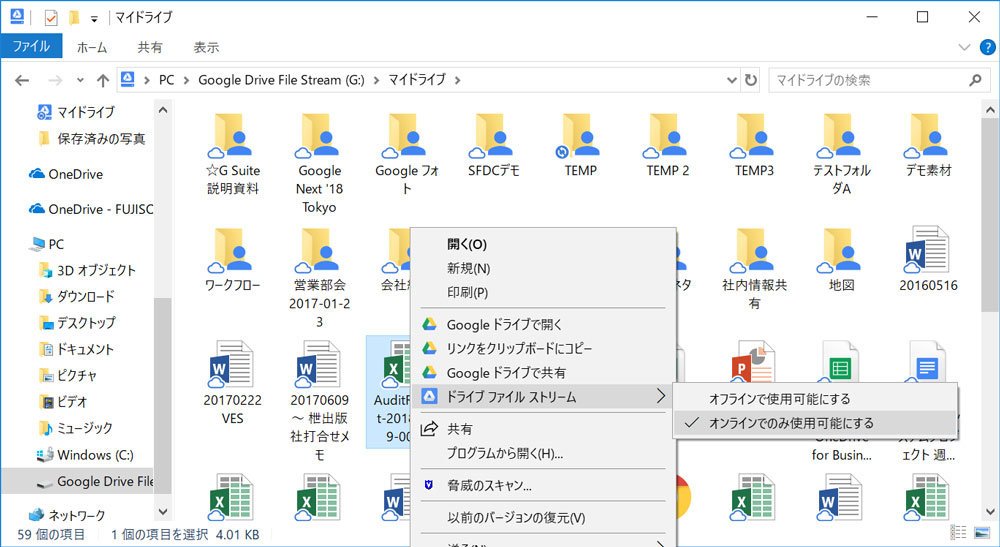Click PC in the address path
1000x547 pixels.
coord(166,80)
